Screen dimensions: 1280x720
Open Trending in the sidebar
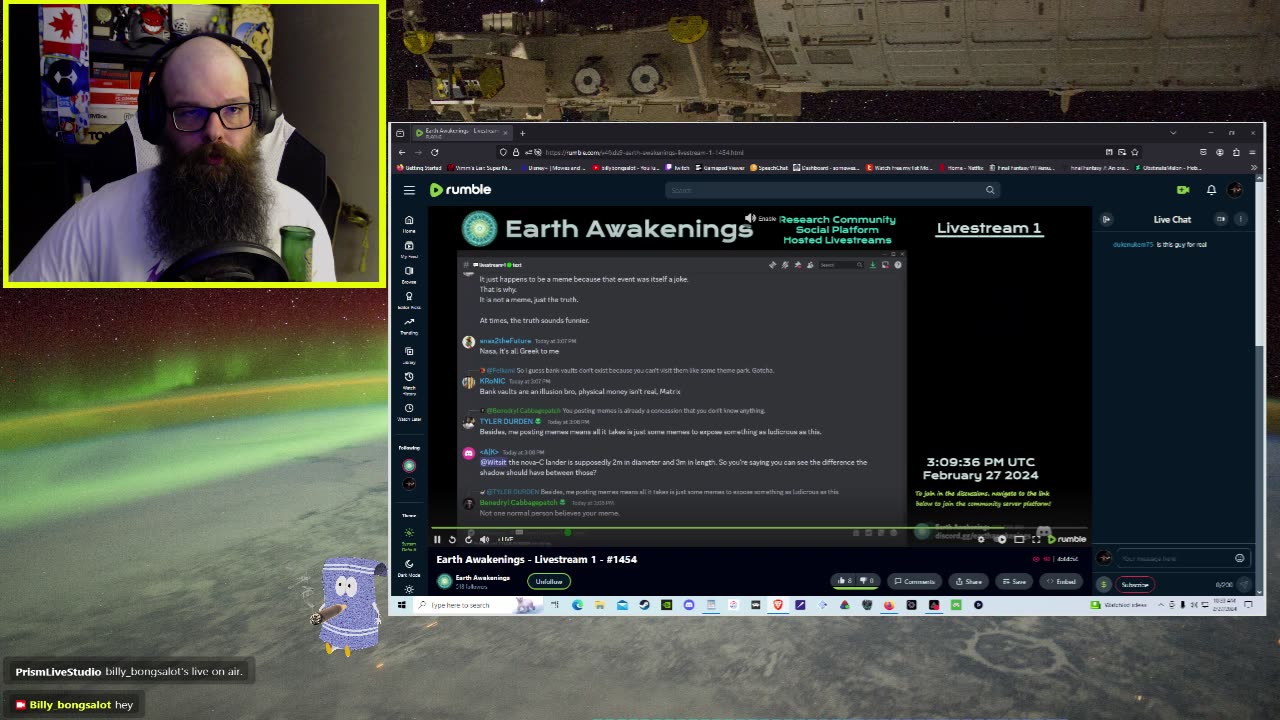coord(409,326)
